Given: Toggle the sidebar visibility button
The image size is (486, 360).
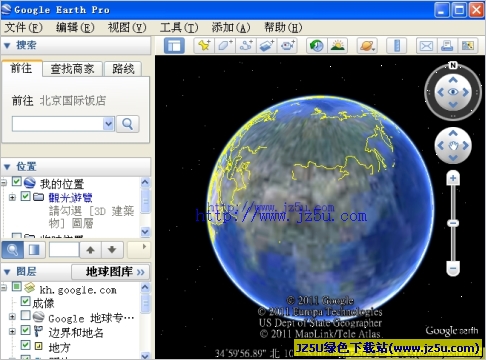Looking at the screenshot, I should tap(174, 45).
